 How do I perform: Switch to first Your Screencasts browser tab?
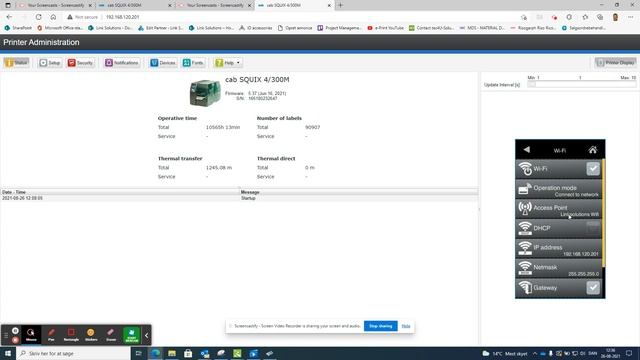coord(55,5)
